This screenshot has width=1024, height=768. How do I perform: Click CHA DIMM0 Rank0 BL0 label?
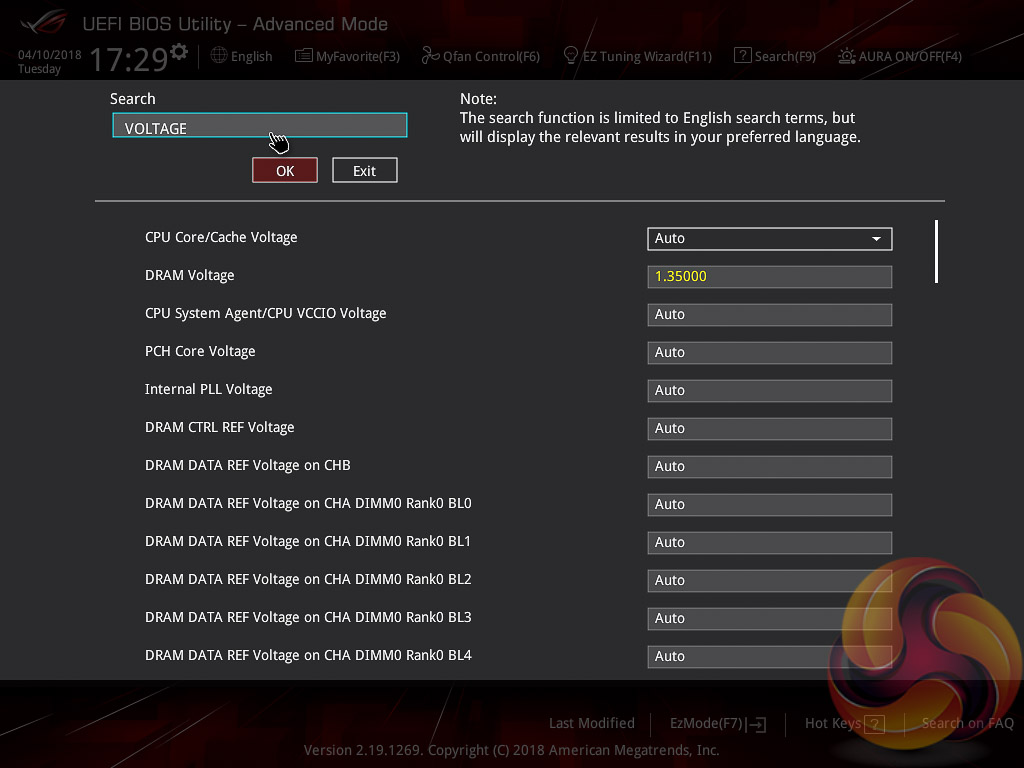(308, 504)
